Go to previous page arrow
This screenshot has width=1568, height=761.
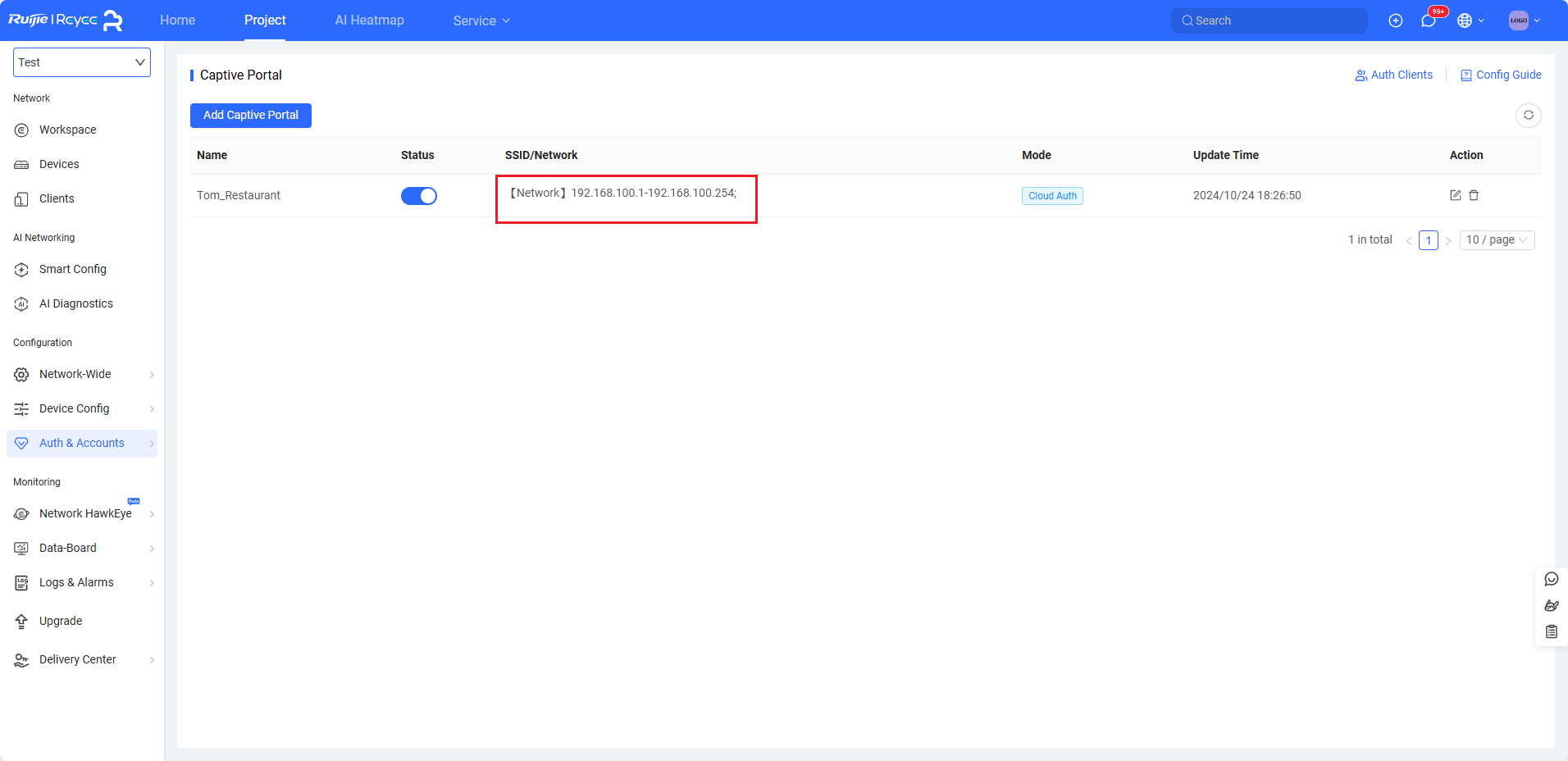(x=1409, y=240)
